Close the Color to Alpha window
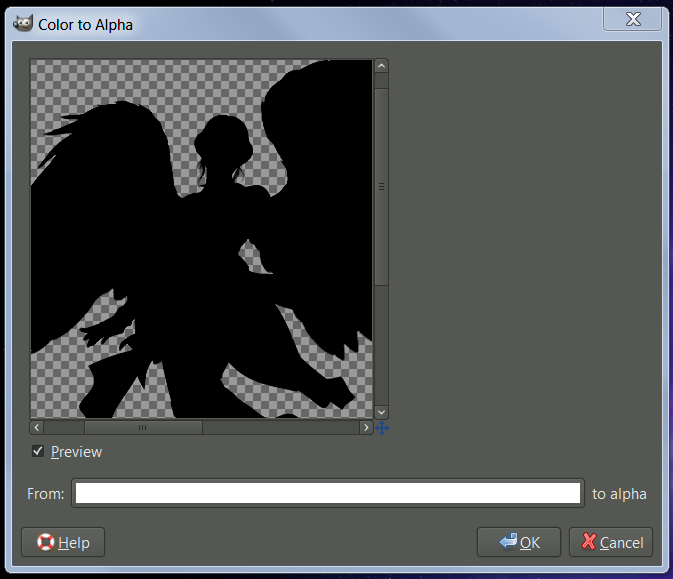The image size is (673, 579). pos(632,19)
